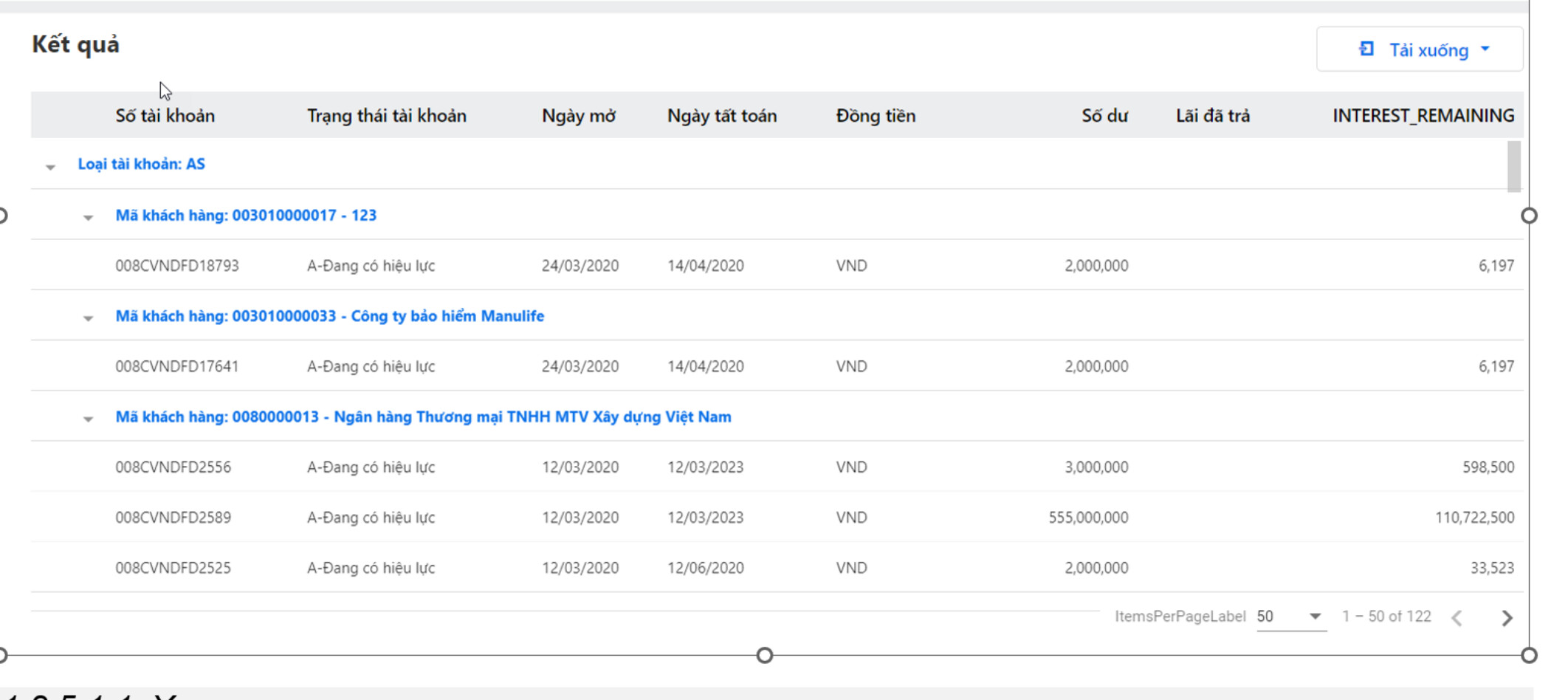Viewport: 1568px width, 700px height.
Task: Sort by Đồng tiền column header
Action: [x=876, y=116]
